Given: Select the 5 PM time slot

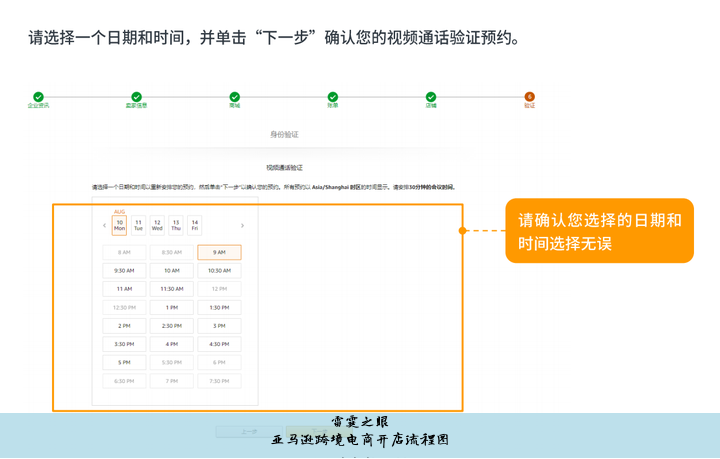Looking at the screenshot, I should click(x=124, y=362).
